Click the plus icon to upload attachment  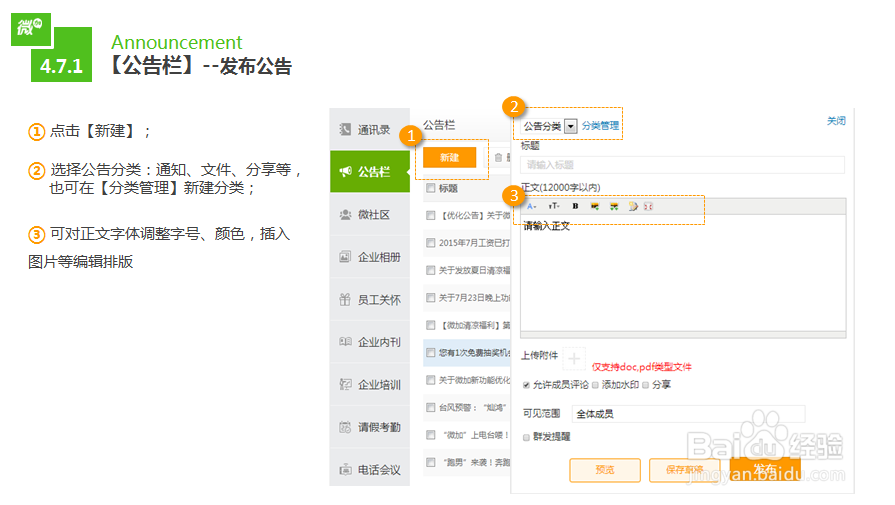click(x=574, y=358)
